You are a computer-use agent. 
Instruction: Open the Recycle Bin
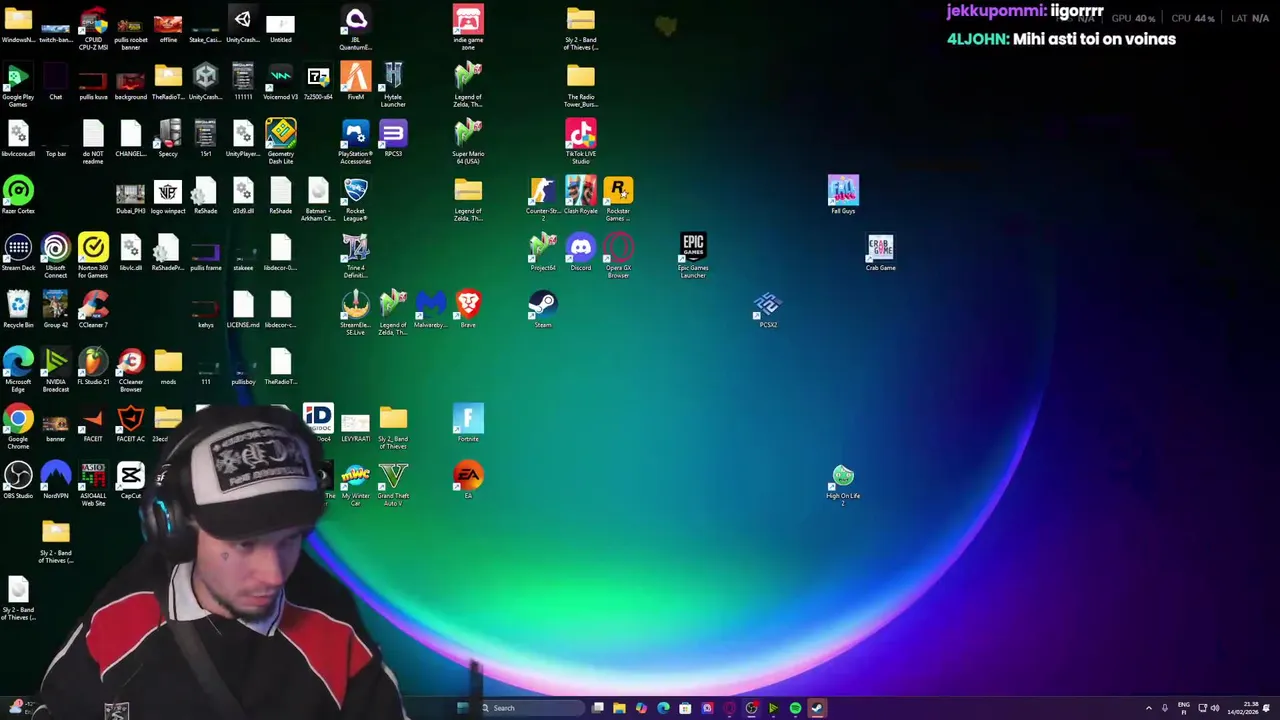[x=18, y=309]
